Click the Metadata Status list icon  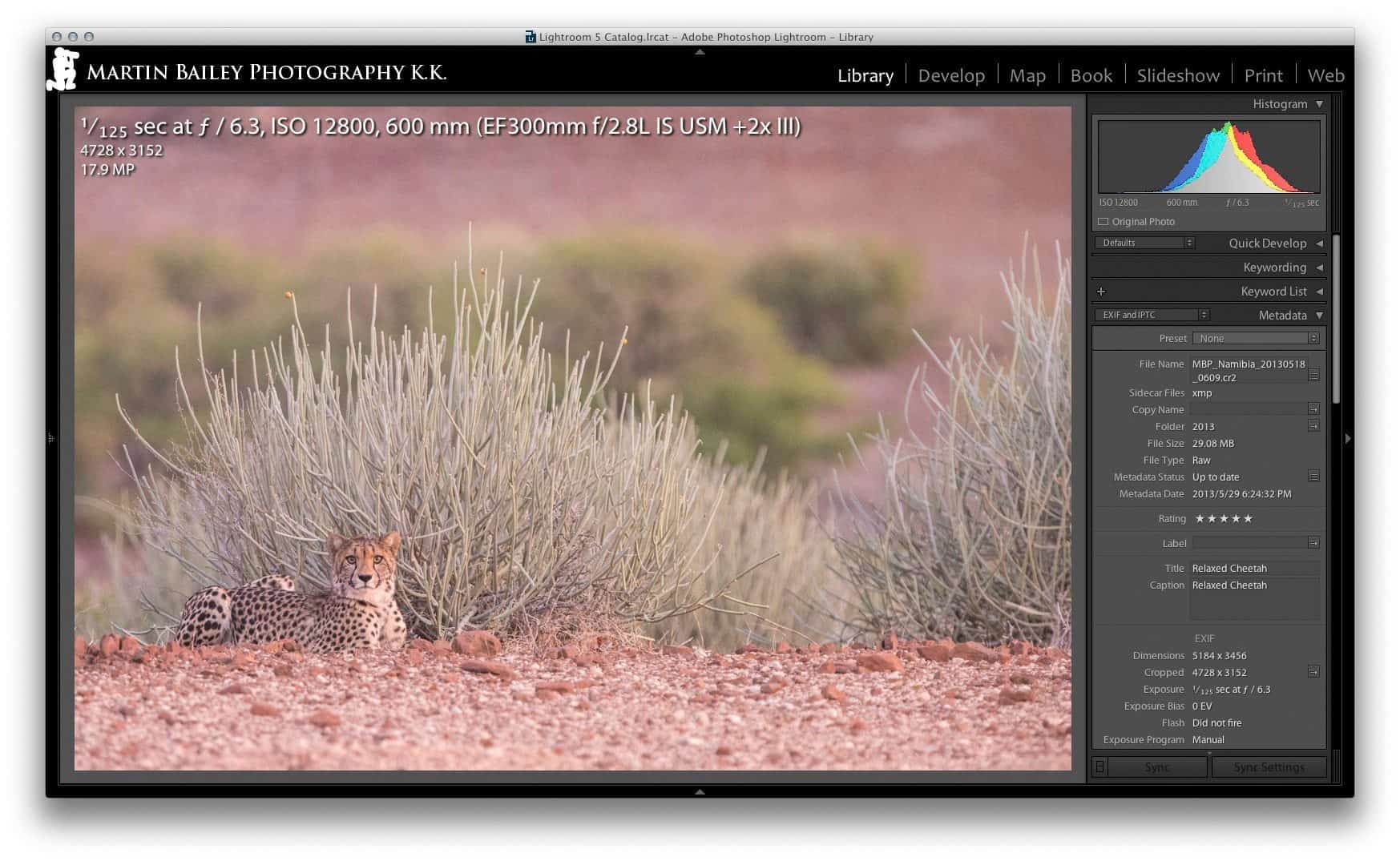tap(1313, 477)
